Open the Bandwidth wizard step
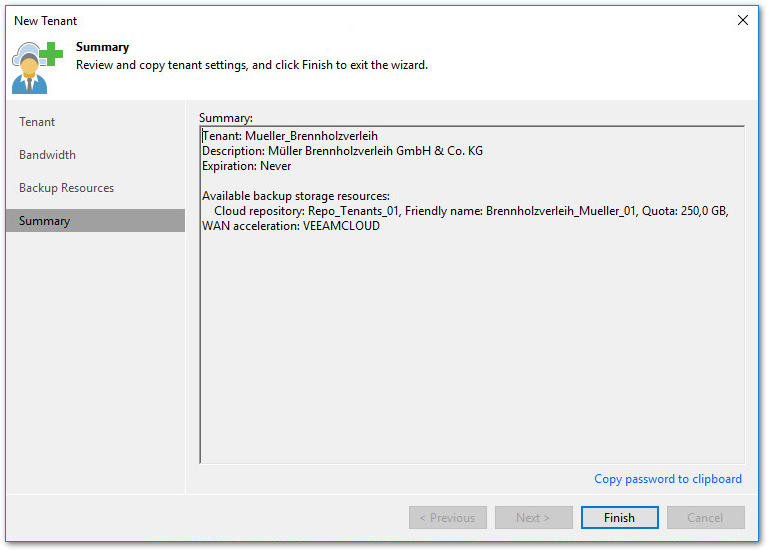Viewport: 768px width, 551px height. coord(47,155)
